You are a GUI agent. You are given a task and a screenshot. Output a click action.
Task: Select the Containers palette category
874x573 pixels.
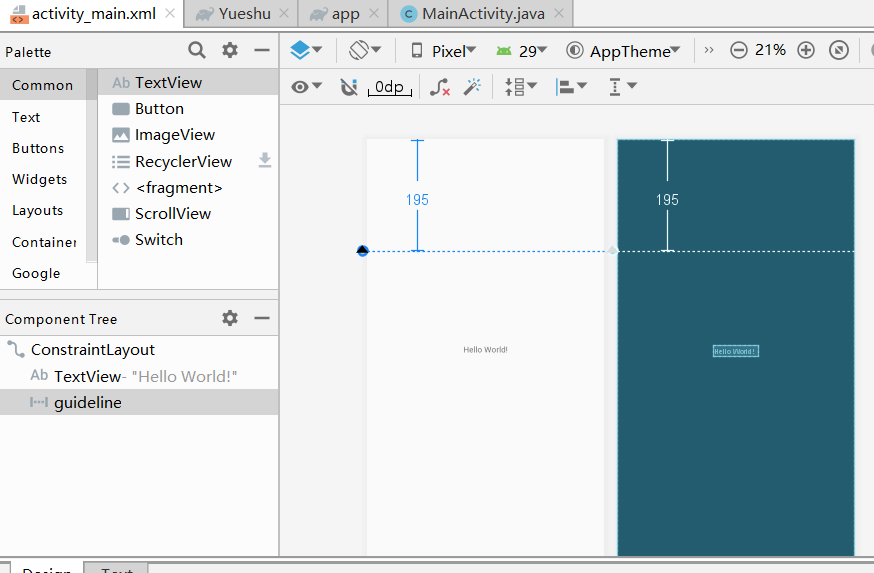tap(44, 242)
